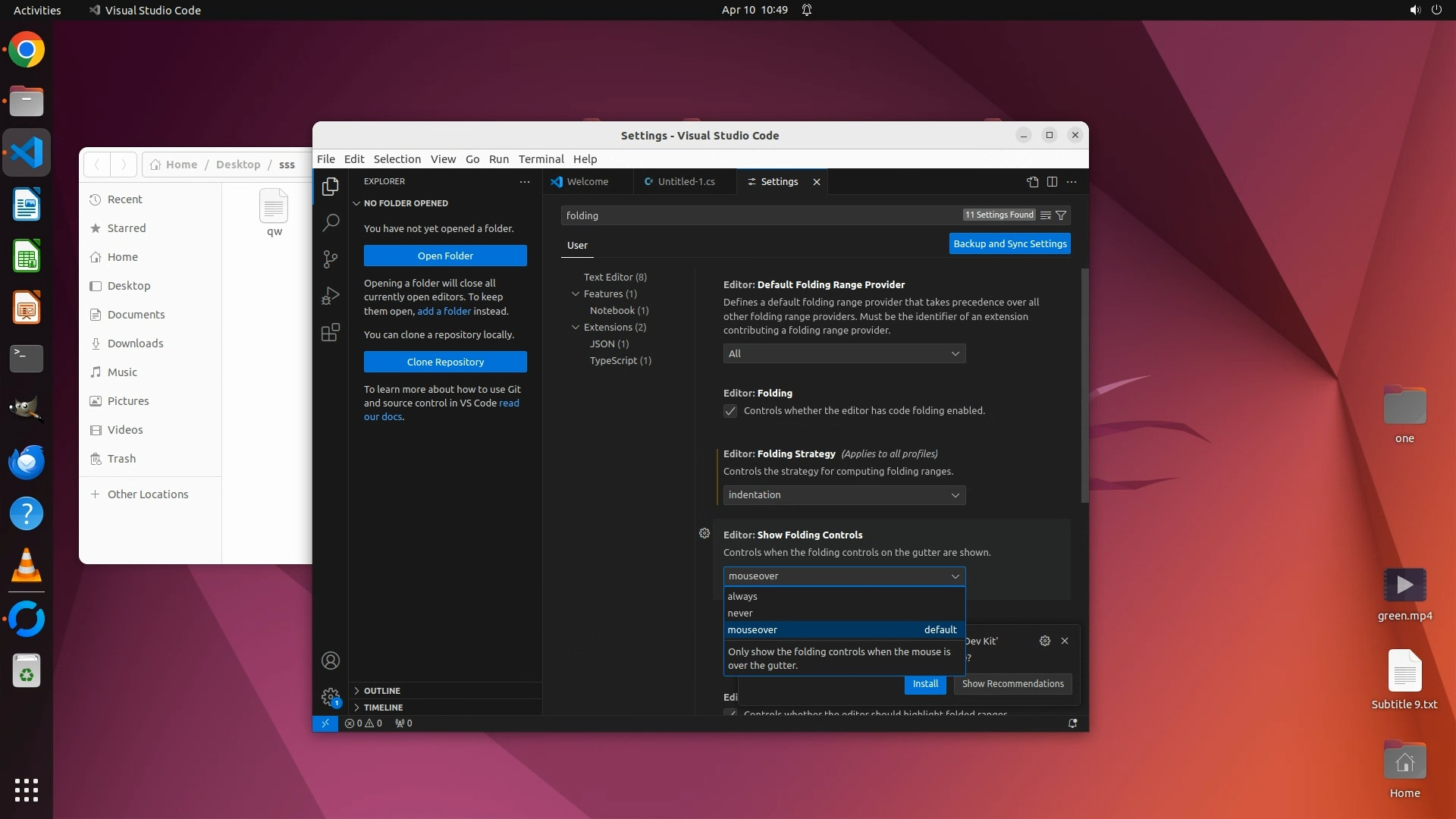1456x819 pixels.
Task: Click the Clone Repository button
Action: click(x=445, y=362)
